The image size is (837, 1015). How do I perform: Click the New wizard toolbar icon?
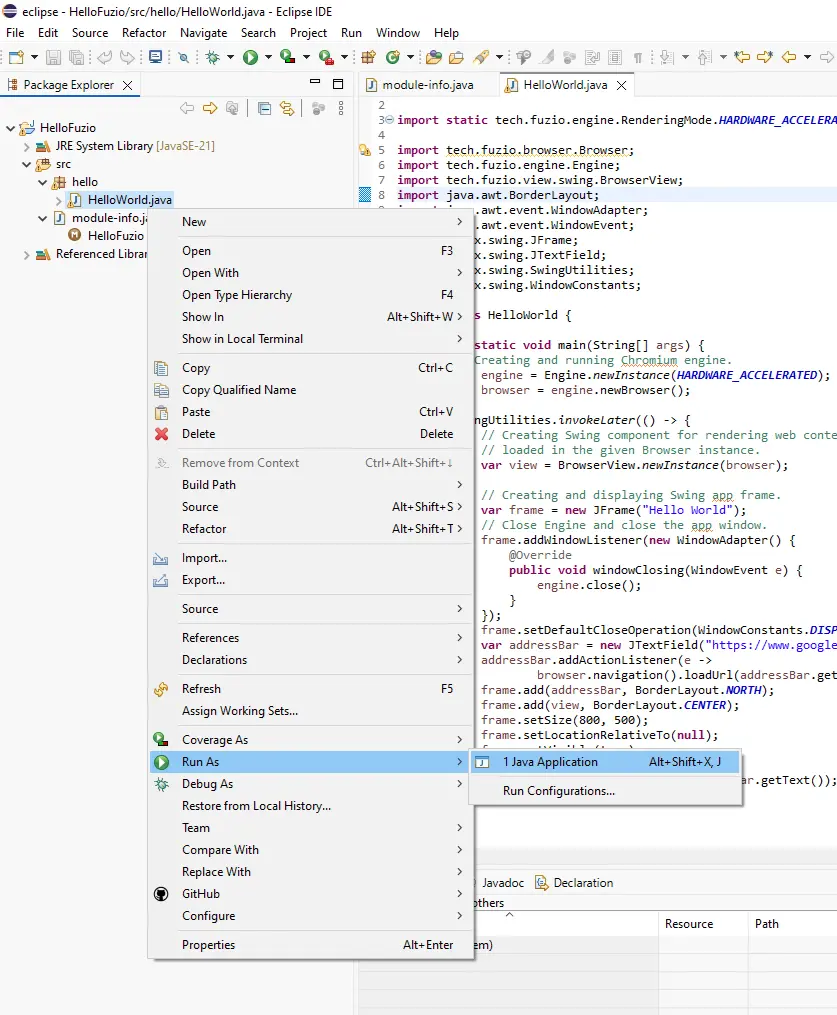click(16, 58)
